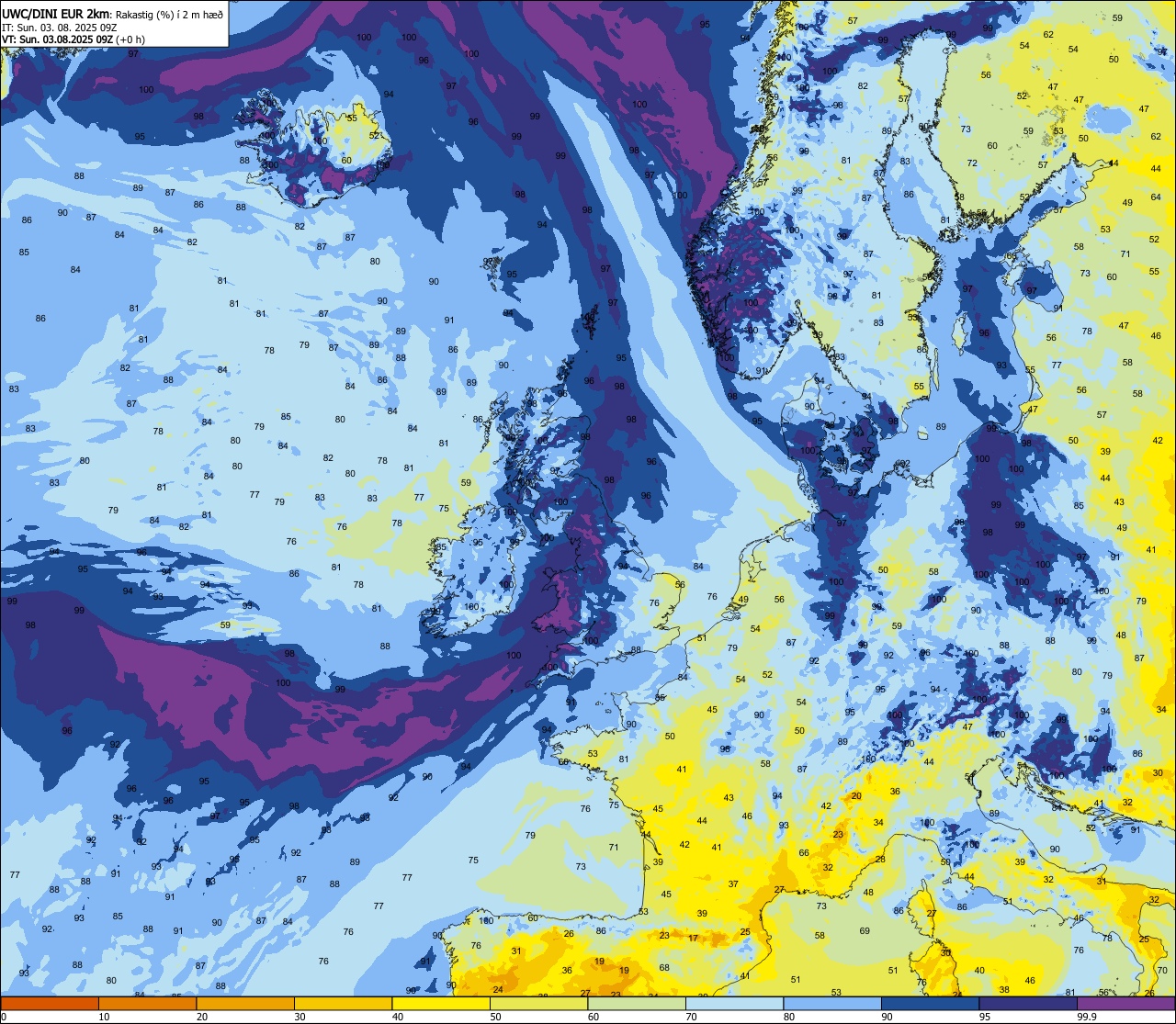Pick the 50–60 % yellow-green legend swatch
This screenshot has height=1024, width=1176.
pyautogui.click(x=538, y=1003)
